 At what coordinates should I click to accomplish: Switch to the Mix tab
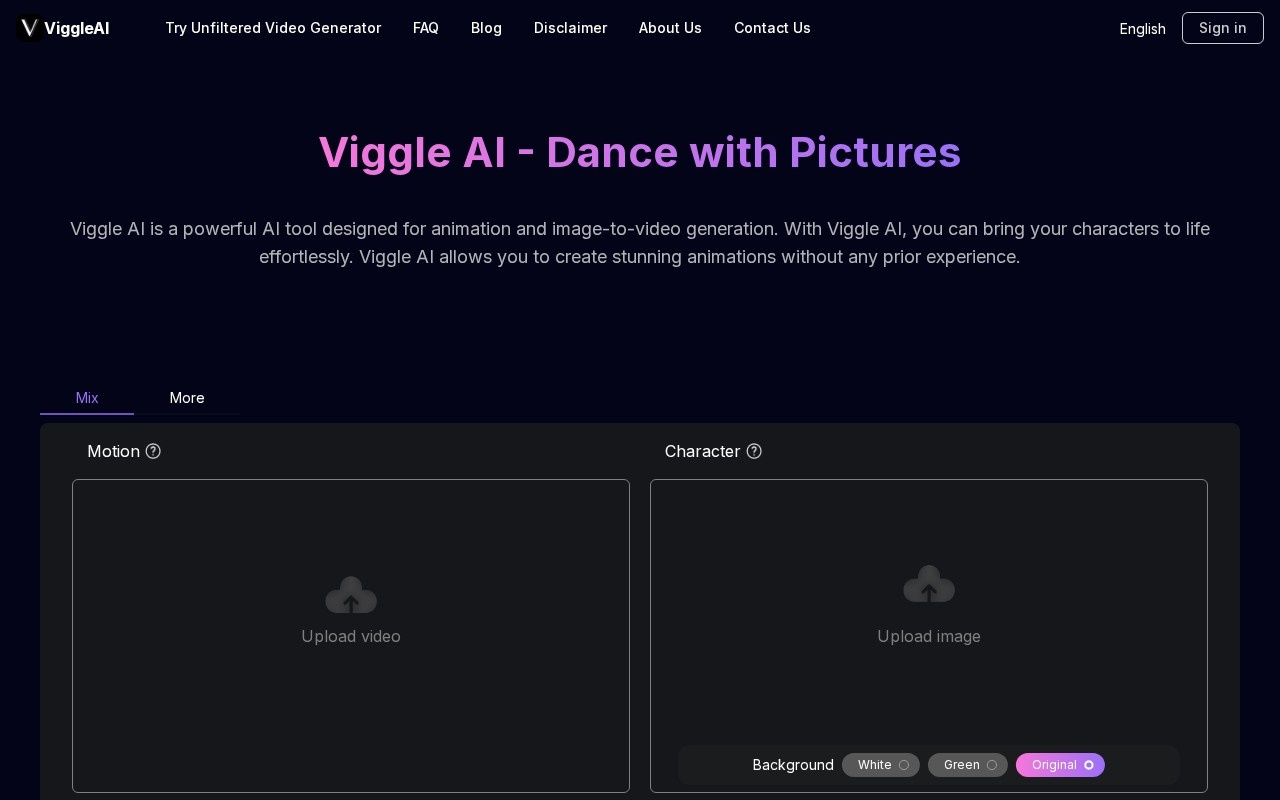pyautogui.click(x=87, y=398)
